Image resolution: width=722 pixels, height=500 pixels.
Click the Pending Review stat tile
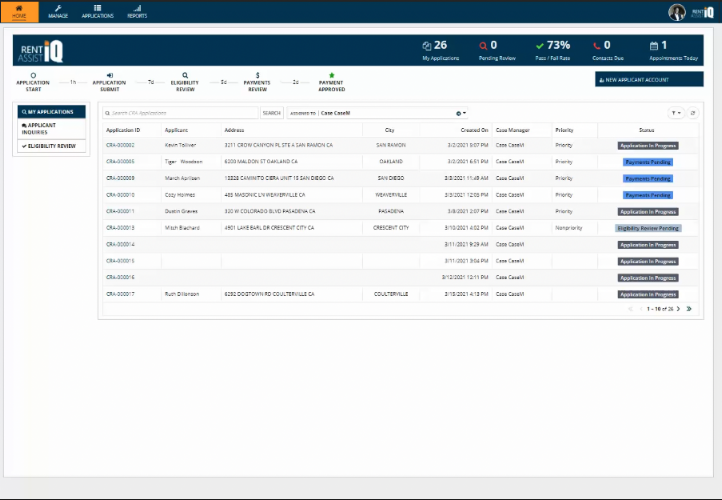488,50
